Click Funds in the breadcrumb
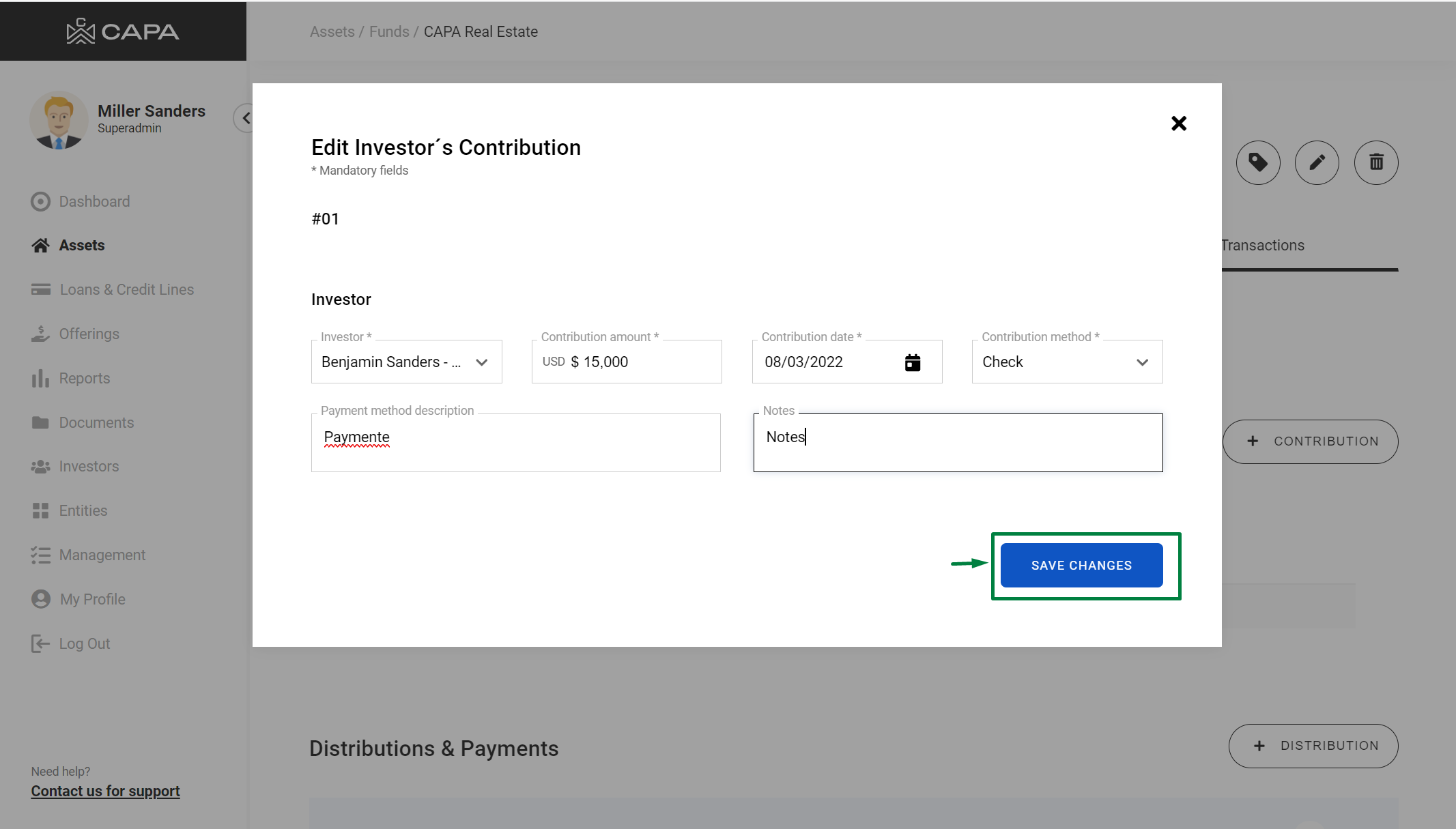 click(389, 32)
